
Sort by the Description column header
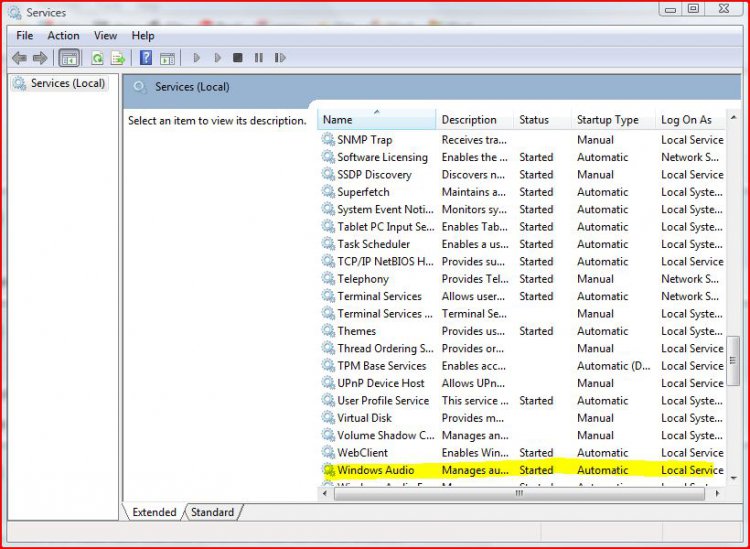475,120
